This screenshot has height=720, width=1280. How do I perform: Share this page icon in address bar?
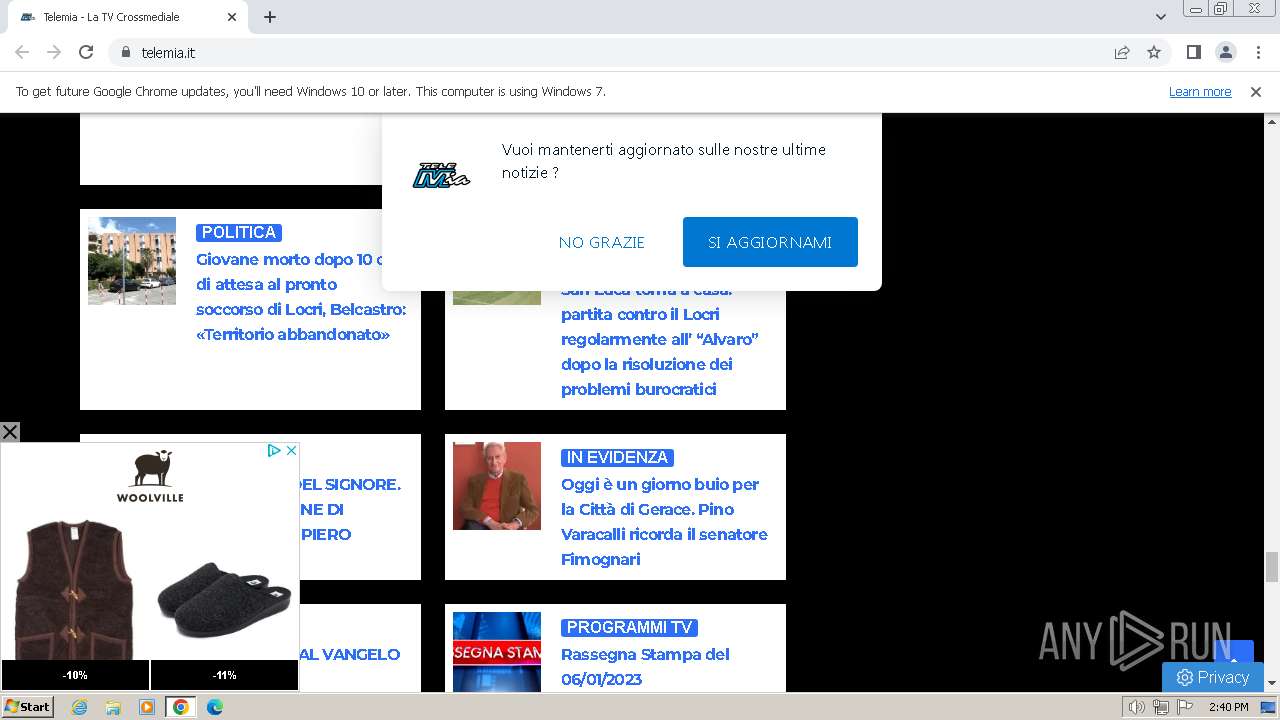pos(1122,52)
